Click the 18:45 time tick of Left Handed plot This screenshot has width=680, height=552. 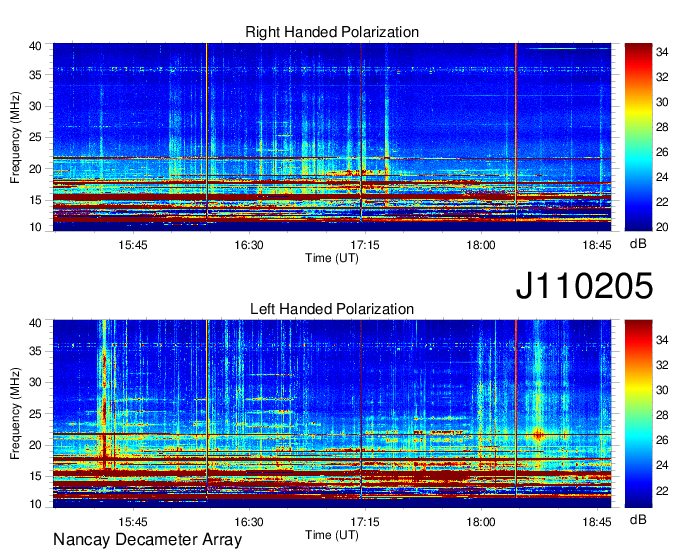[597, 522]
